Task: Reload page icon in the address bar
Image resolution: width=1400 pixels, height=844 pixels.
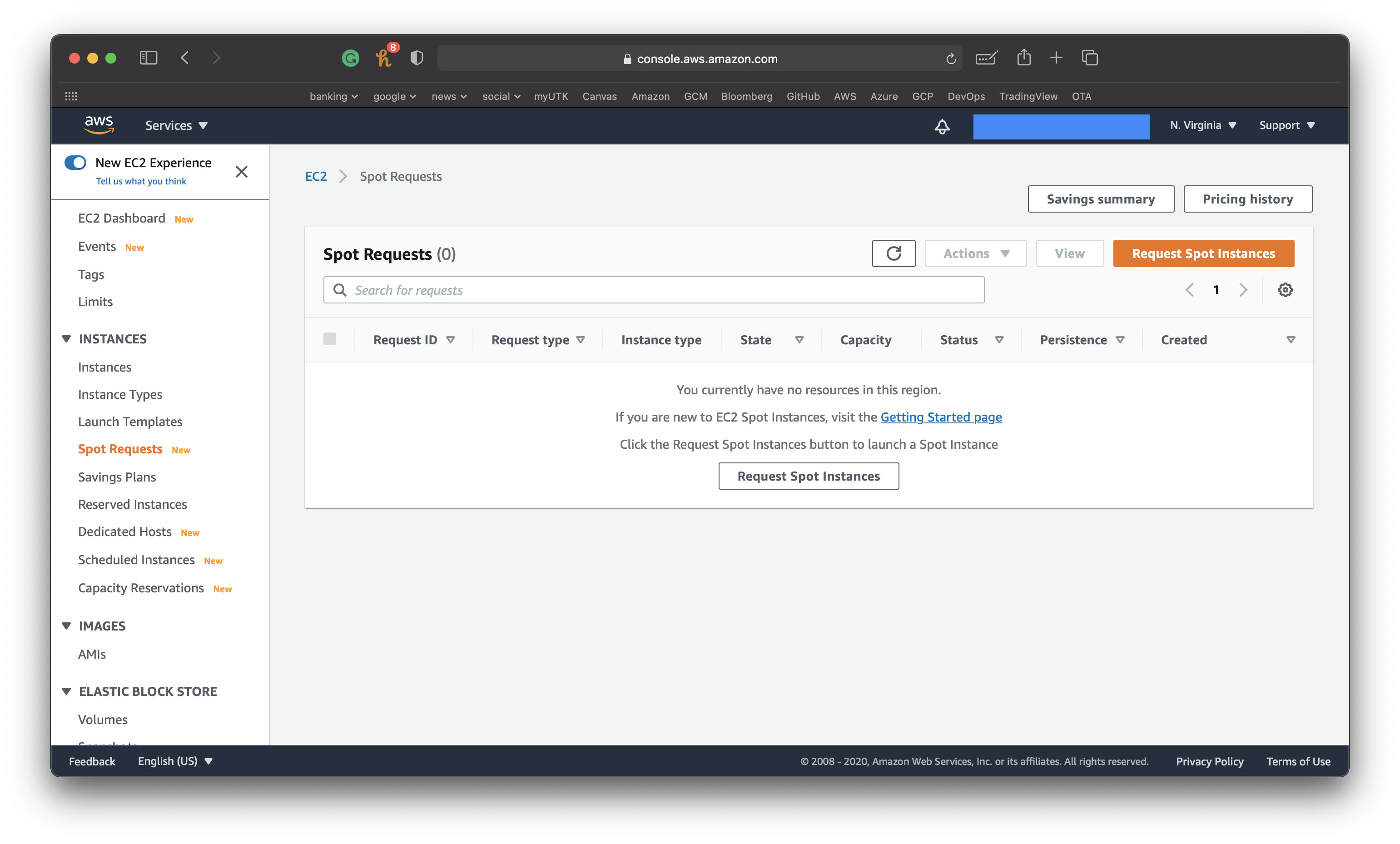Action: (951, 59)
